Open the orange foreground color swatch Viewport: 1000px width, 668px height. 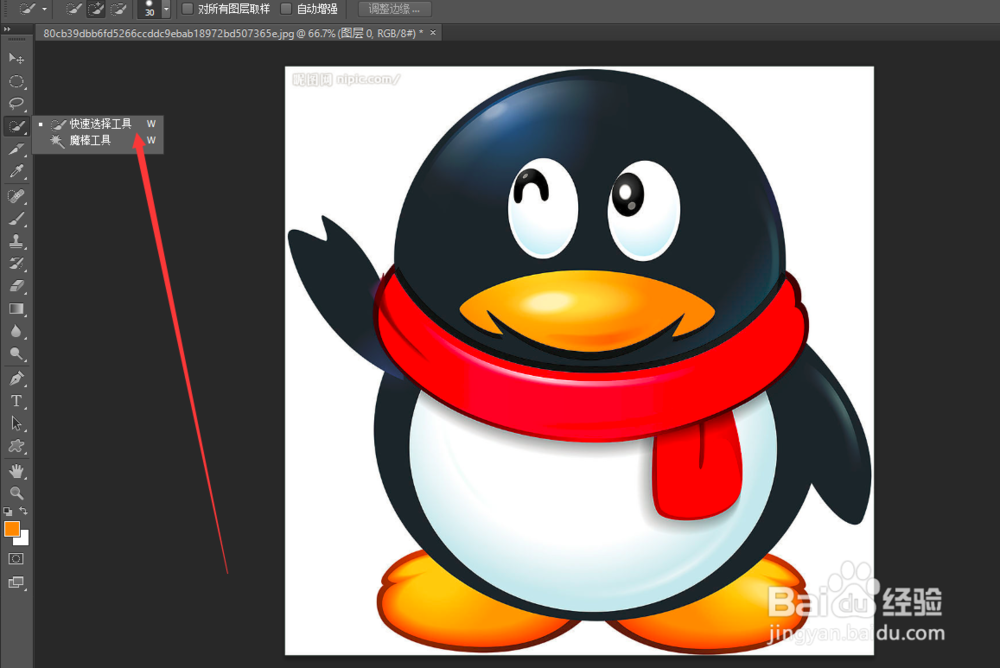(x=11, y=528)
